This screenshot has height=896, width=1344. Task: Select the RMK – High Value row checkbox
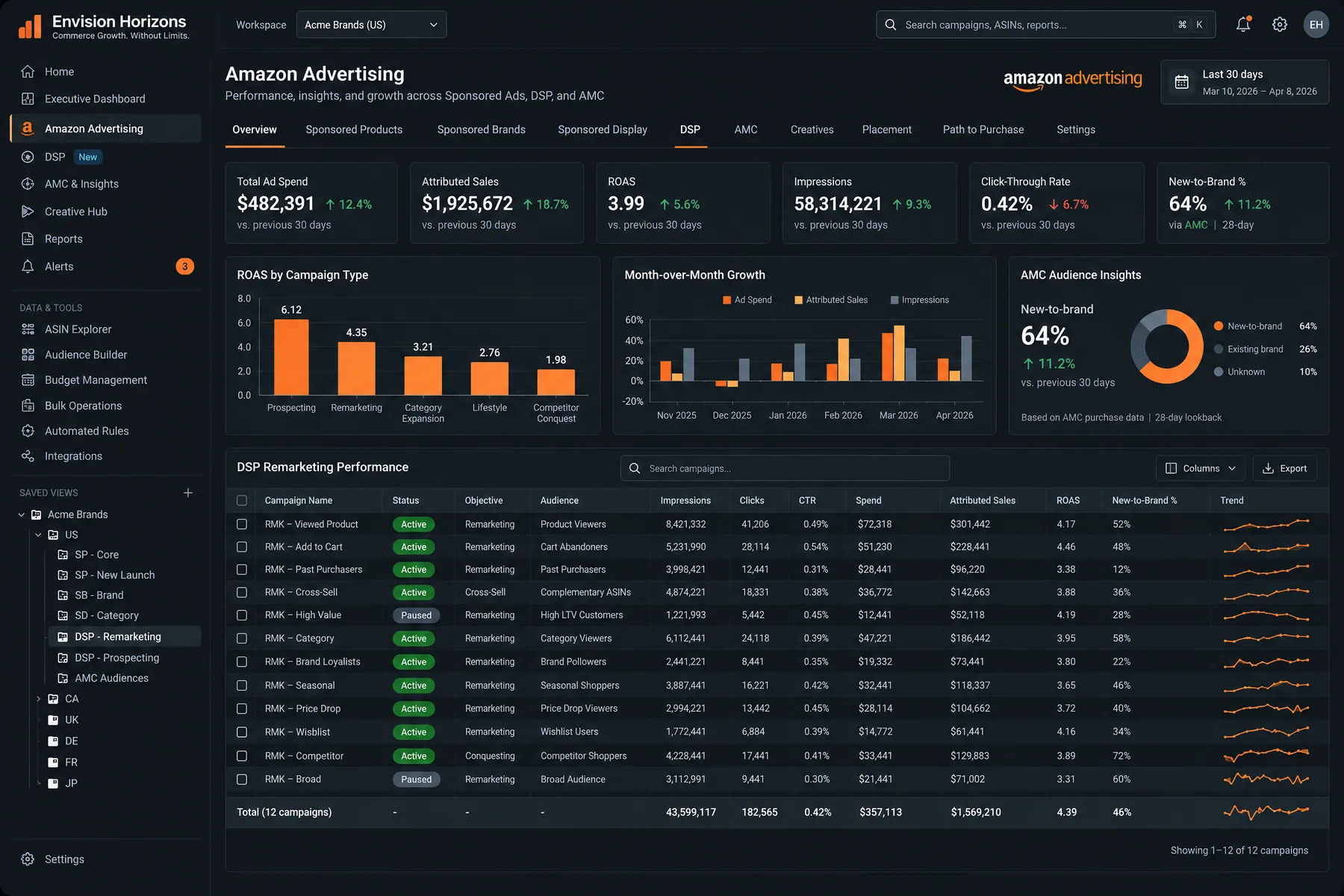pyautogui.click(x=242, y=615)
